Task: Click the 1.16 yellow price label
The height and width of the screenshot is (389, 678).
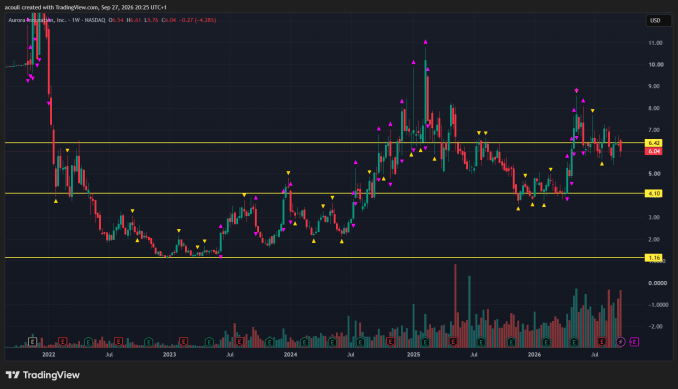Action: click(653, 258)
